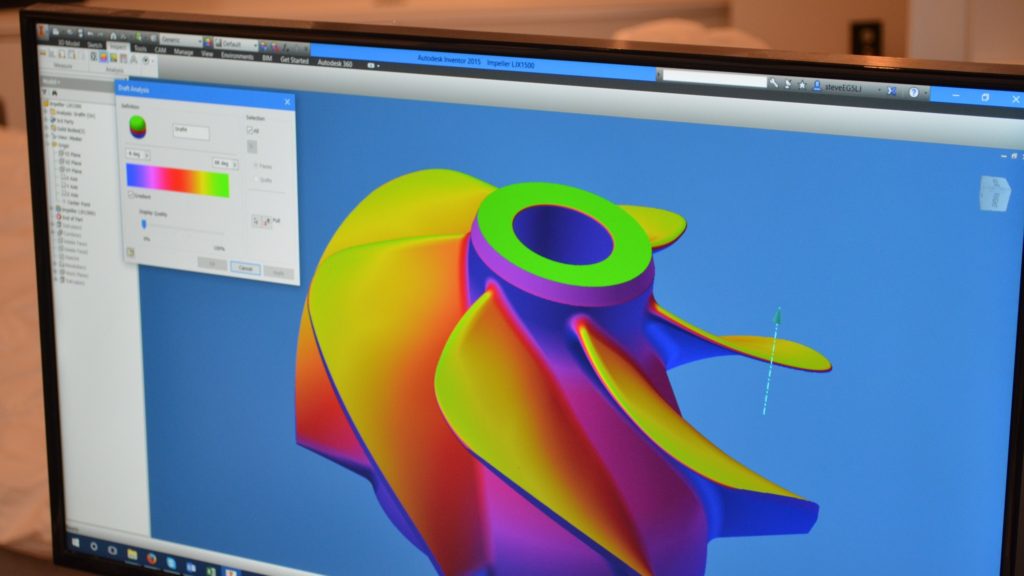
Task: Expand the Solid Bodies node in browser
Action: [x=46, y=129]
